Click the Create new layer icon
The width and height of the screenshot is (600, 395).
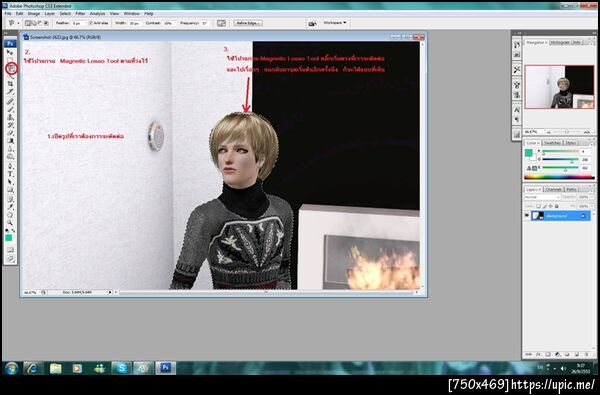pyautogui.click(x=577, y=354)
